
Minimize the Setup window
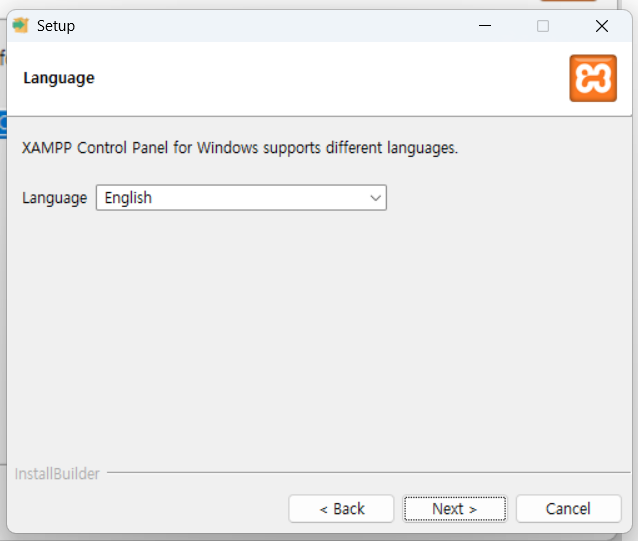pyautogui.click(x=485, y=26)
